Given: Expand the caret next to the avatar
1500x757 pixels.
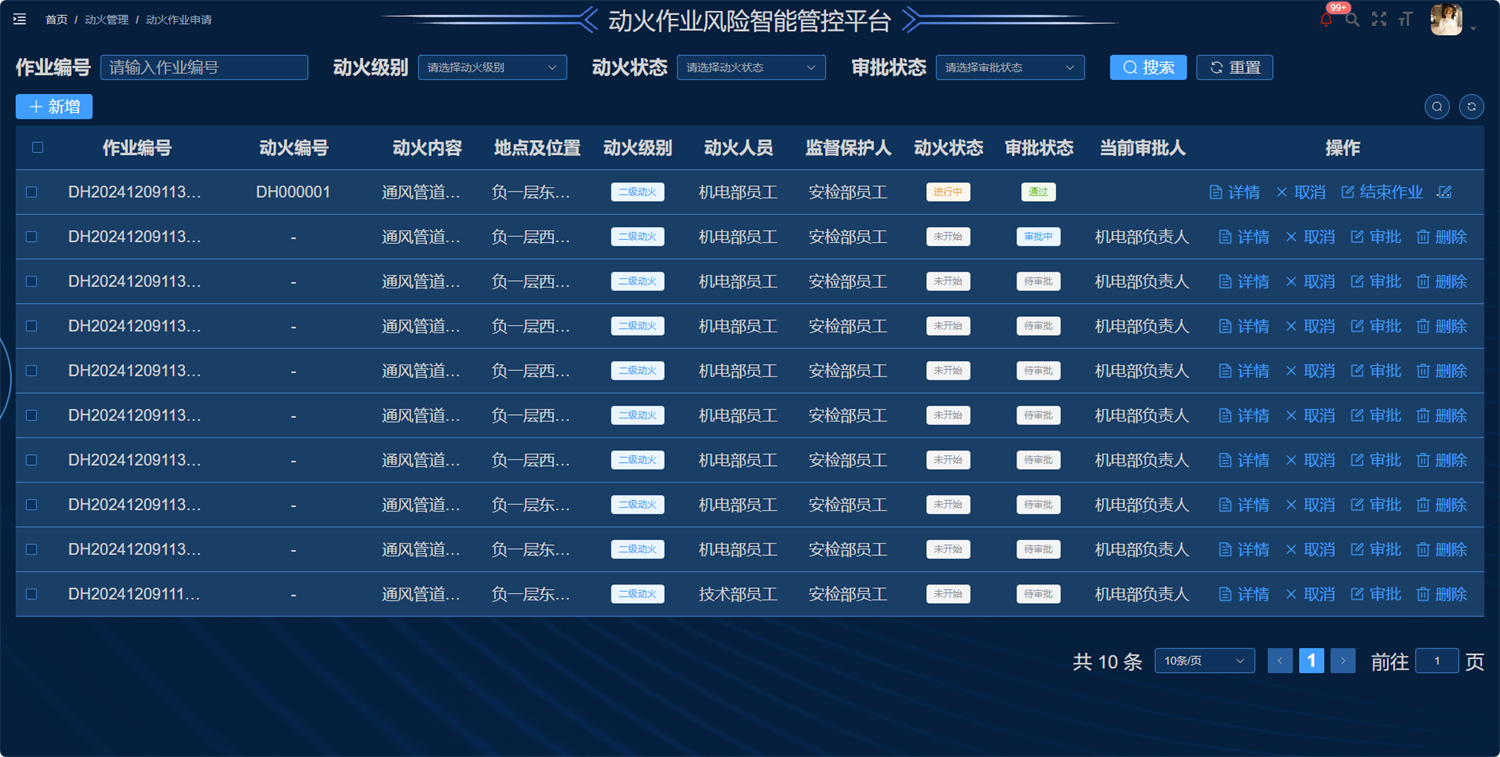Looking at the screenshot, I should click(1473, 28).
